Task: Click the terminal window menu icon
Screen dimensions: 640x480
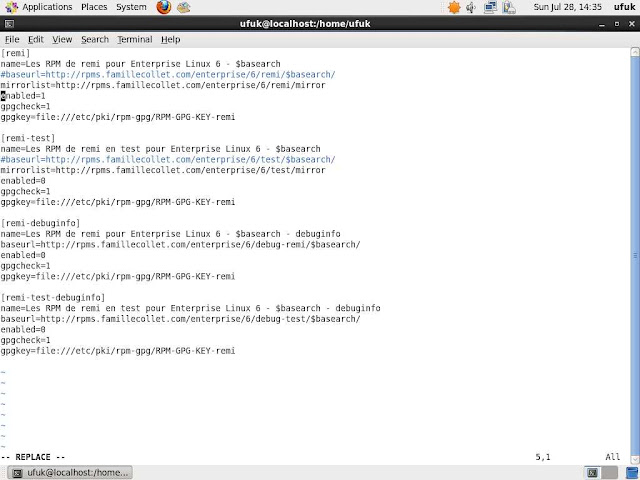Action: (x=9, y=24)
